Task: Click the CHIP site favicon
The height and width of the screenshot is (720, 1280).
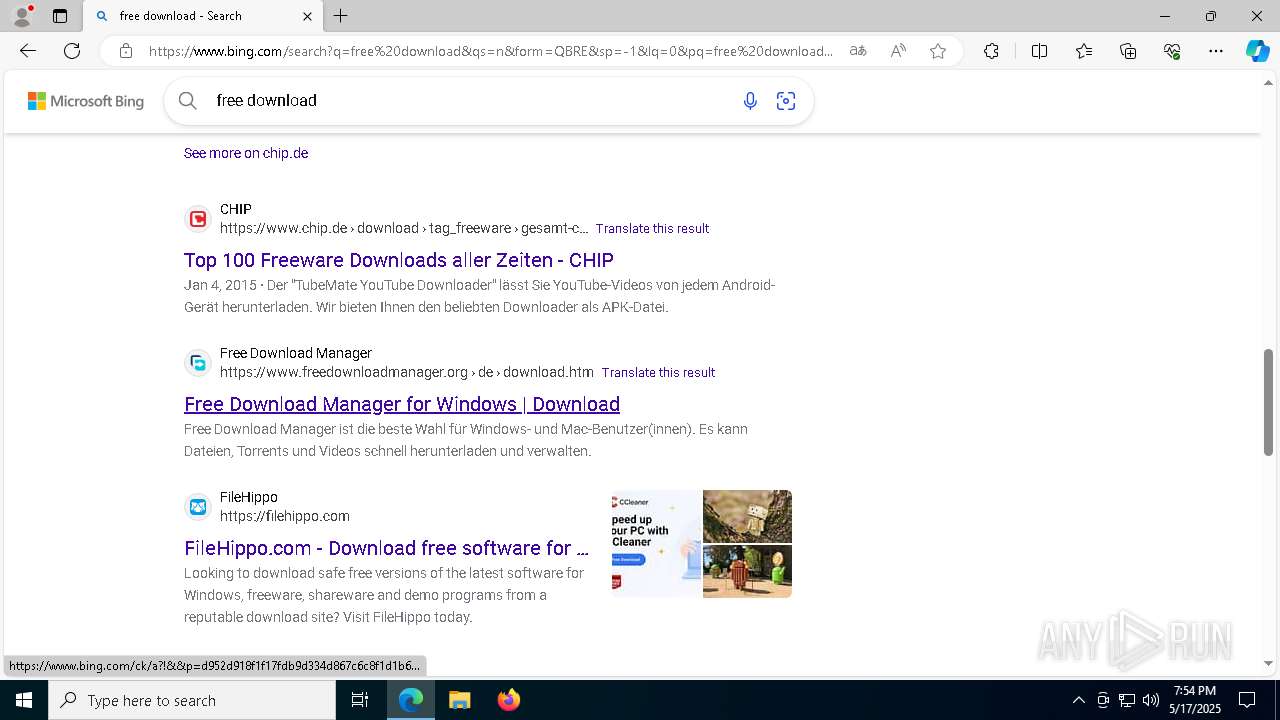Action: click(198, 218)
